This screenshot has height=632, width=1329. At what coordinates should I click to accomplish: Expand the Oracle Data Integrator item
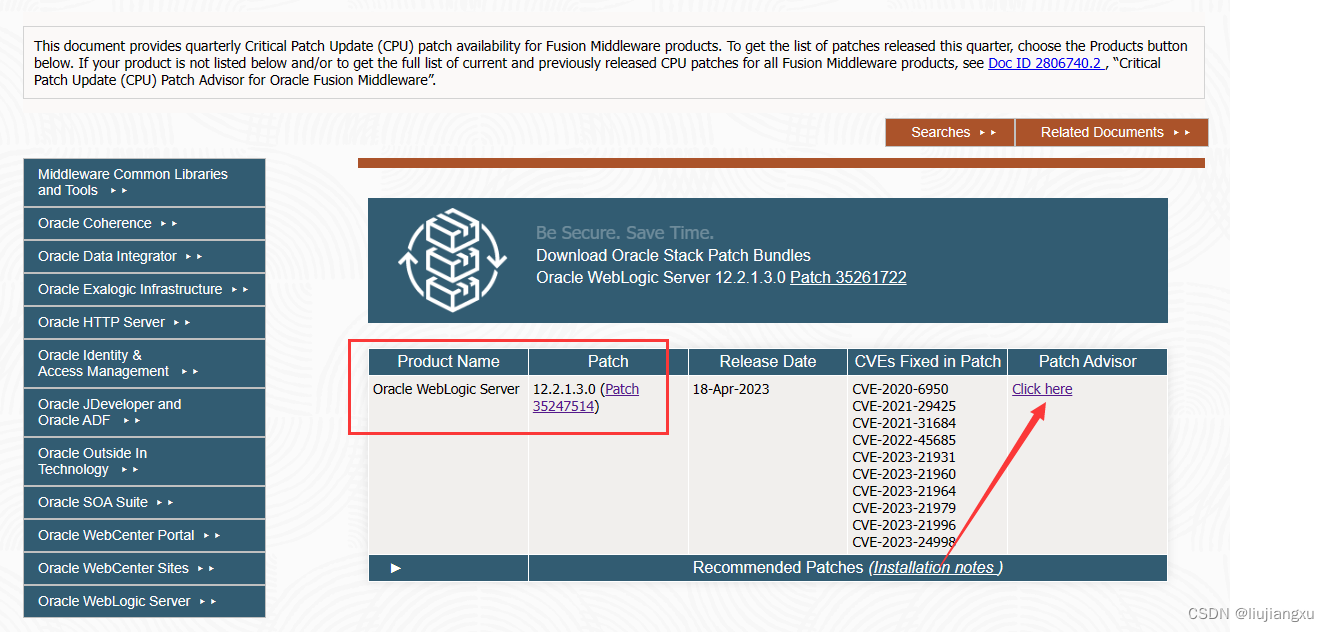[x=144, y=256]
